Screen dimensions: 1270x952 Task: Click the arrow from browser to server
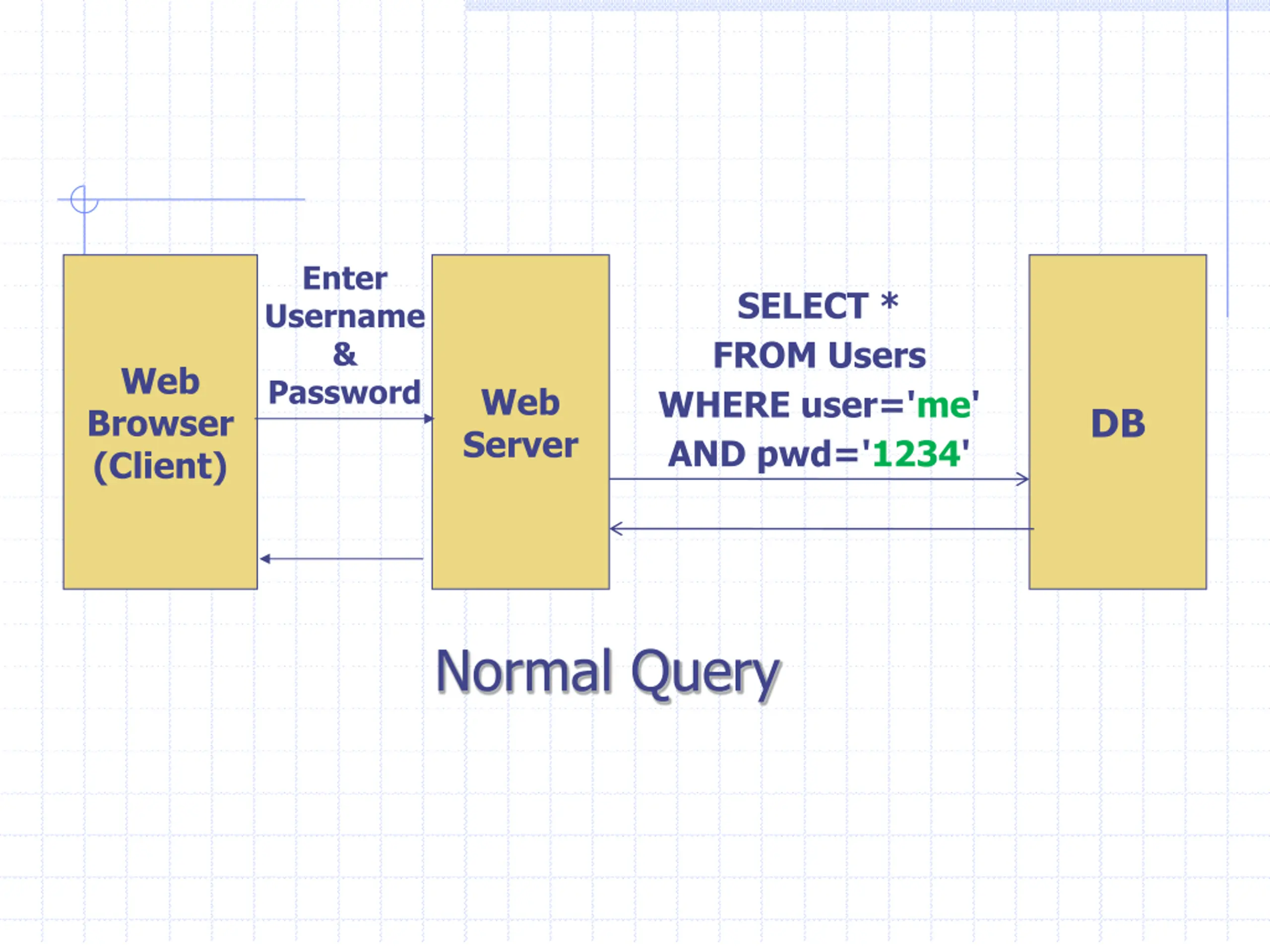pyautogui.click(x=345, y=419)
